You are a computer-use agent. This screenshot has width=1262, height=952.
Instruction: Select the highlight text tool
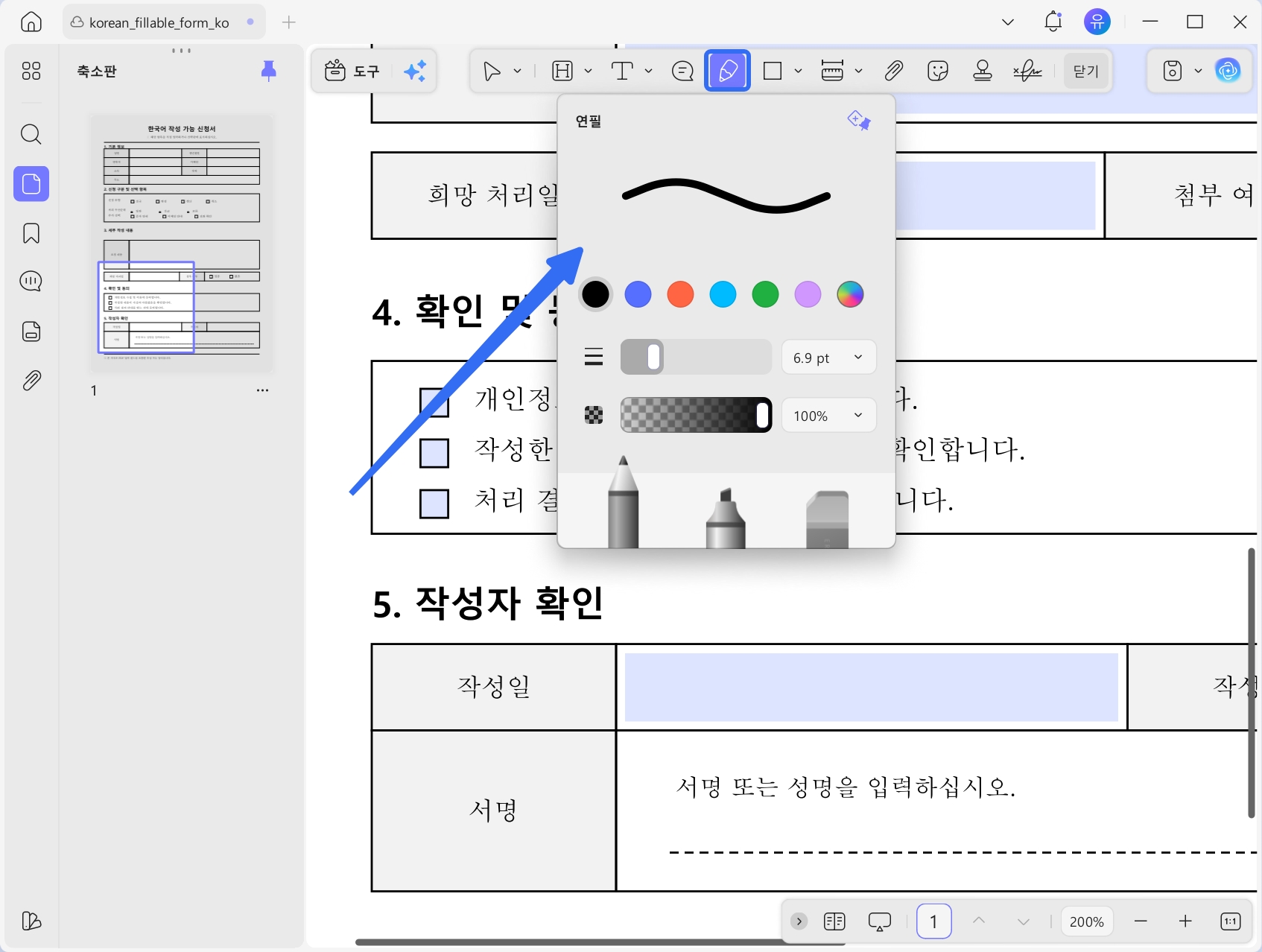coord(562,71)
